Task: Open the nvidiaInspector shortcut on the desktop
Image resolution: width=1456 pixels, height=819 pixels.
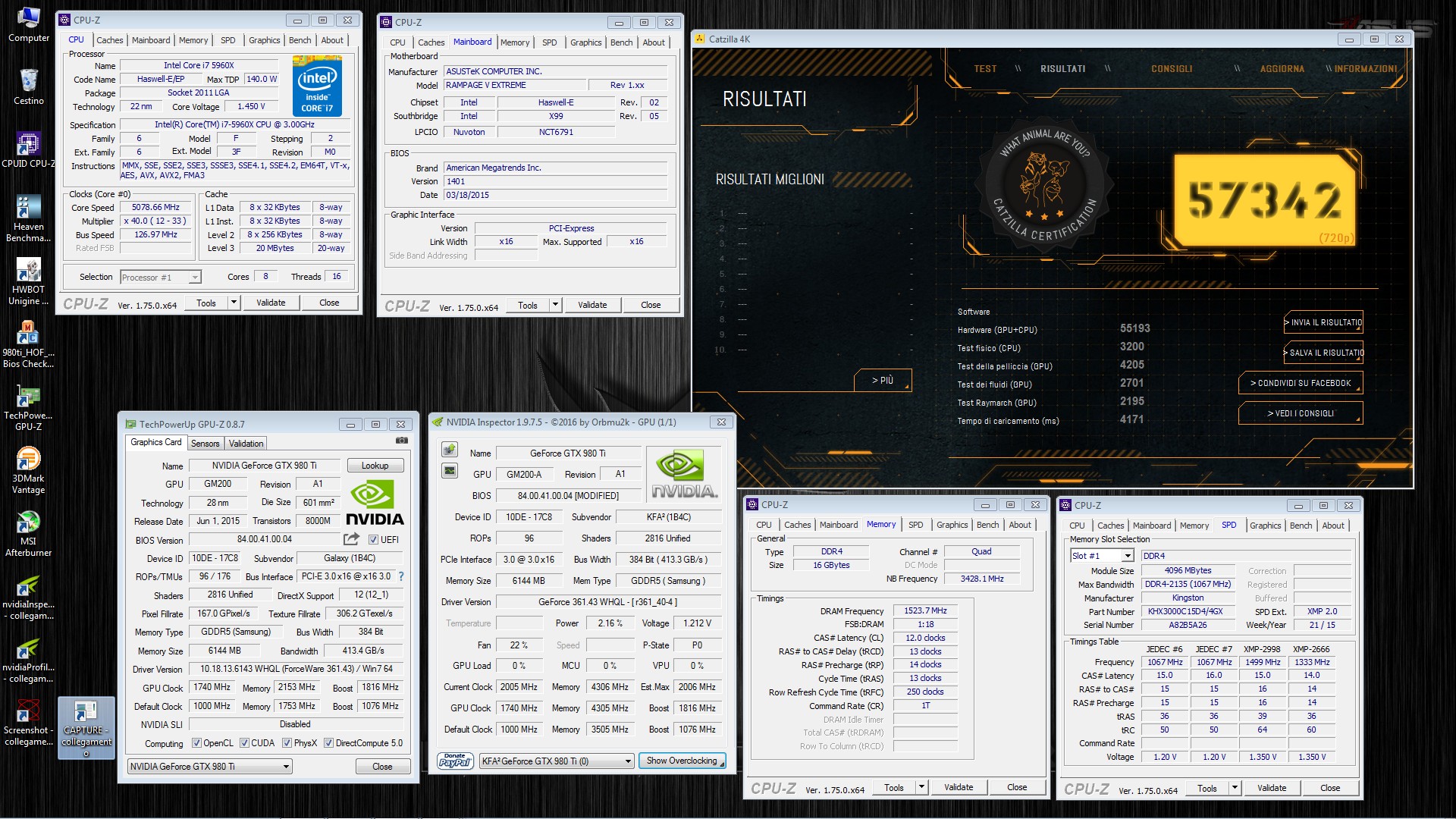Action: 28,596
